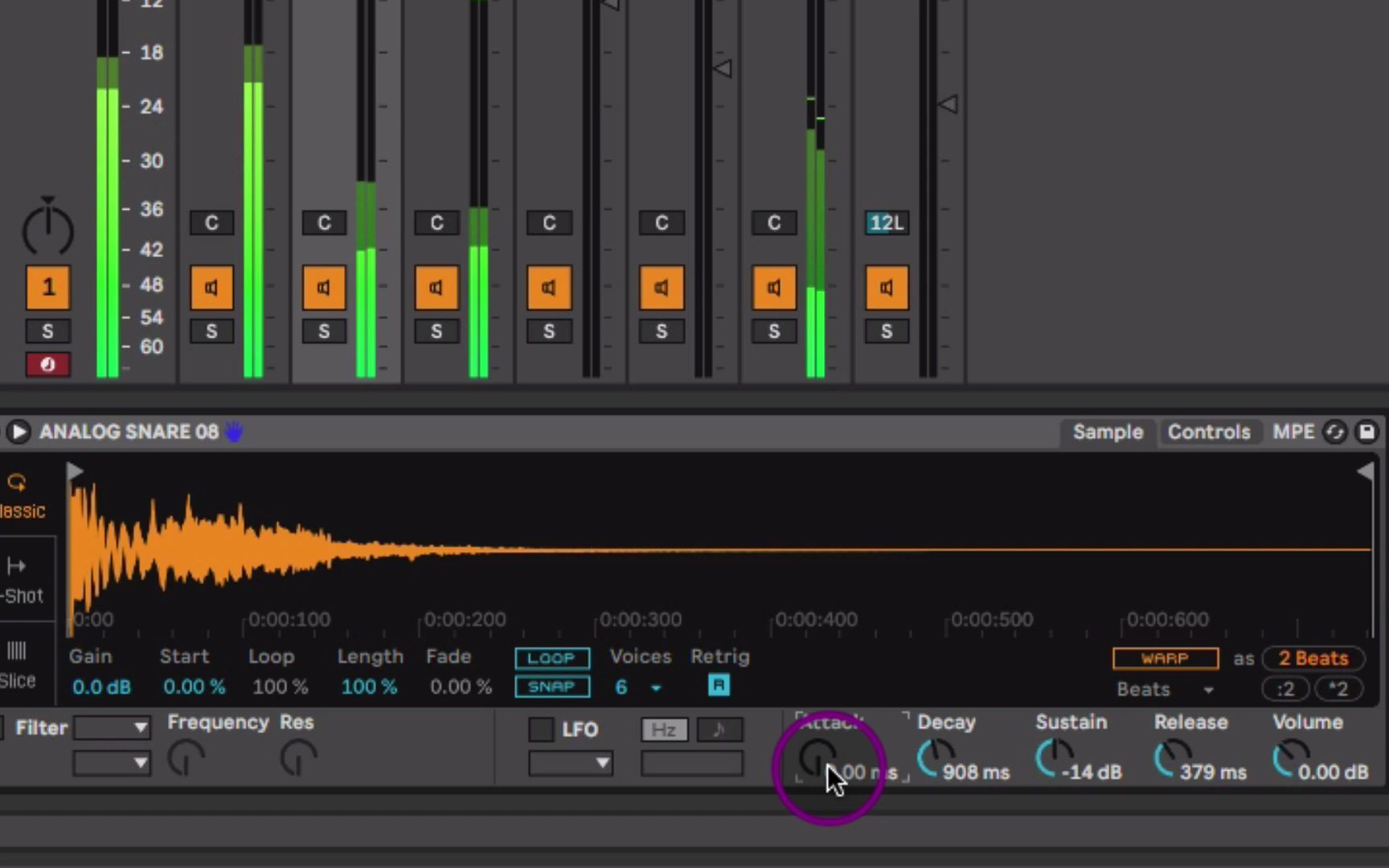Click the Gain value 0.0 dB

[x=101, y=687]
